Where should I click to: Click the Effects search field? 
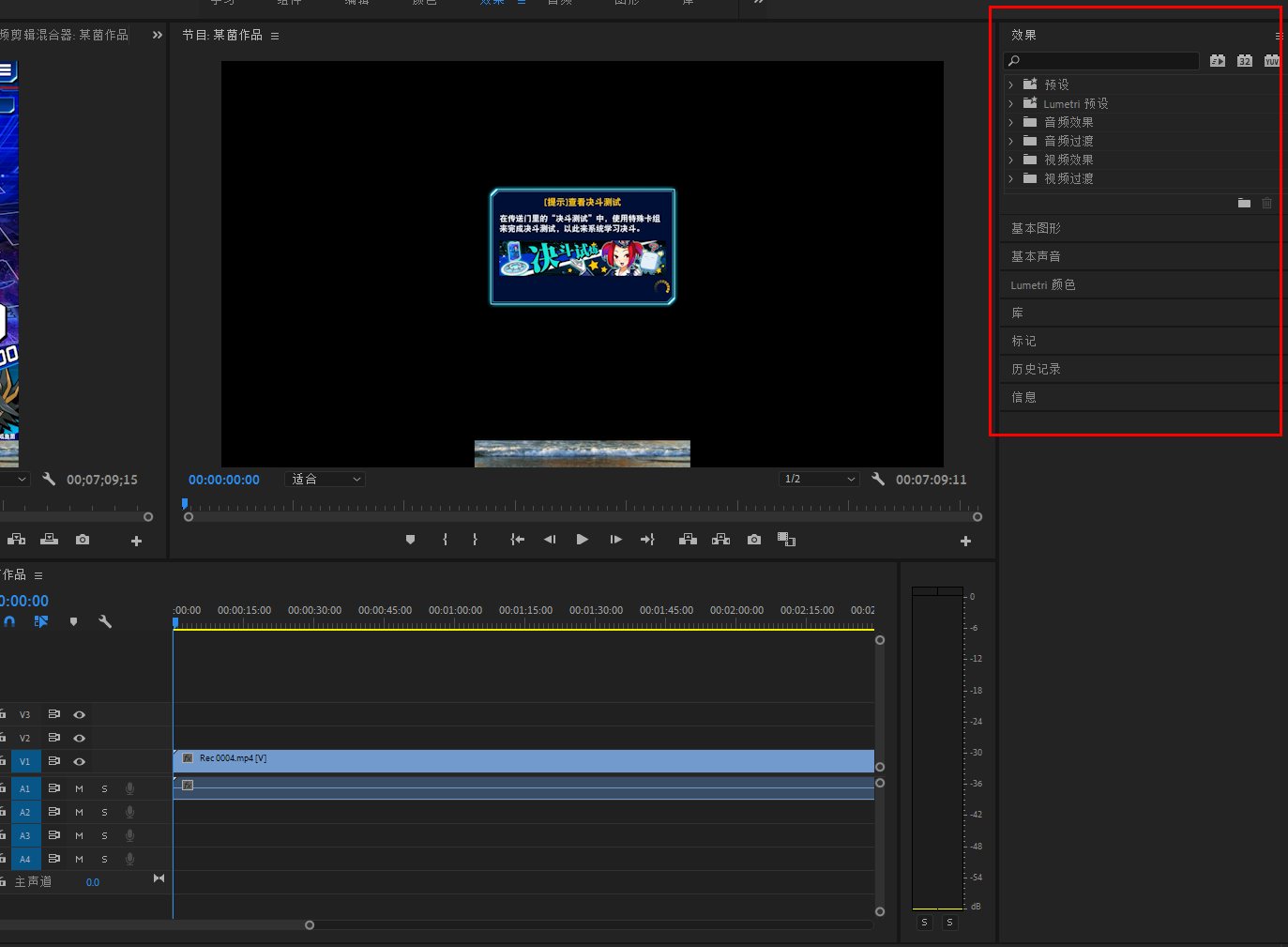(x=1101, y=61)
